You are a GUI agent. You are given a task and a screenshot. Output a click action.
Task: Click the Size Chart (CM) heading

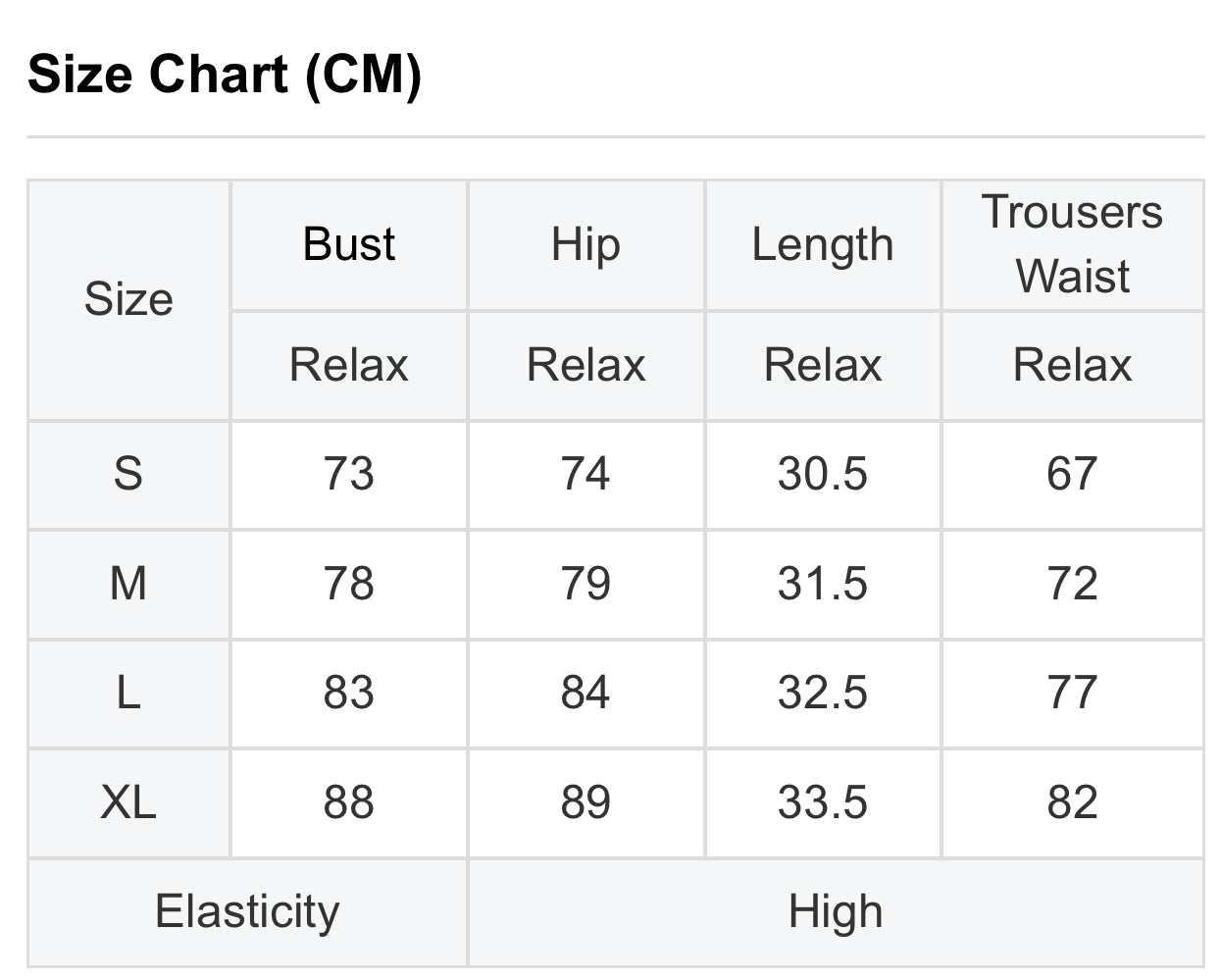[225, 75]
